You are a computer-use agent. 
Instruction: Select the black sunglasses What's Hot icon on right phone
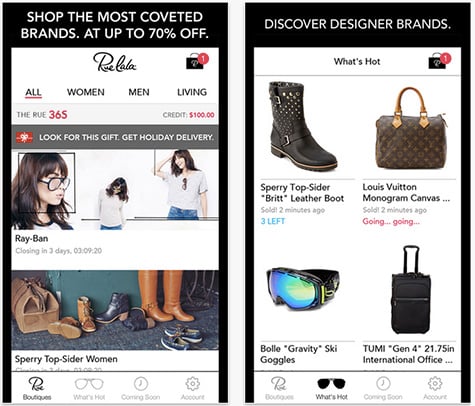pos(331,384)
